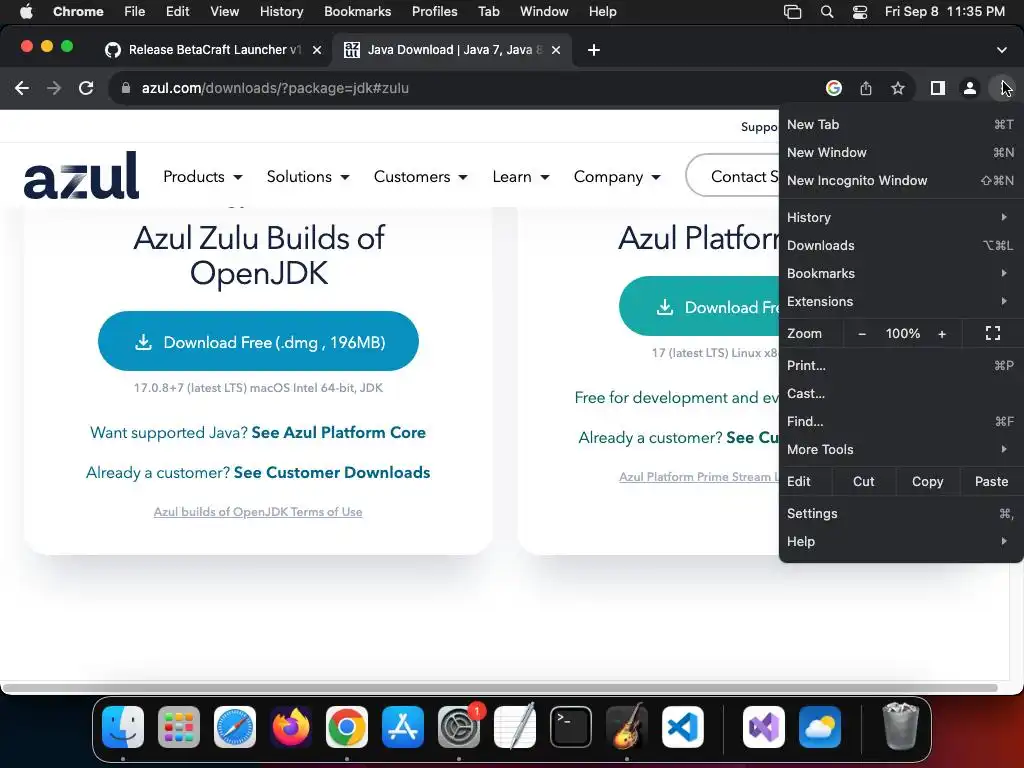The image size is (1024, 768).
Task: Expand the History submenu
Action: click(901, 217)
